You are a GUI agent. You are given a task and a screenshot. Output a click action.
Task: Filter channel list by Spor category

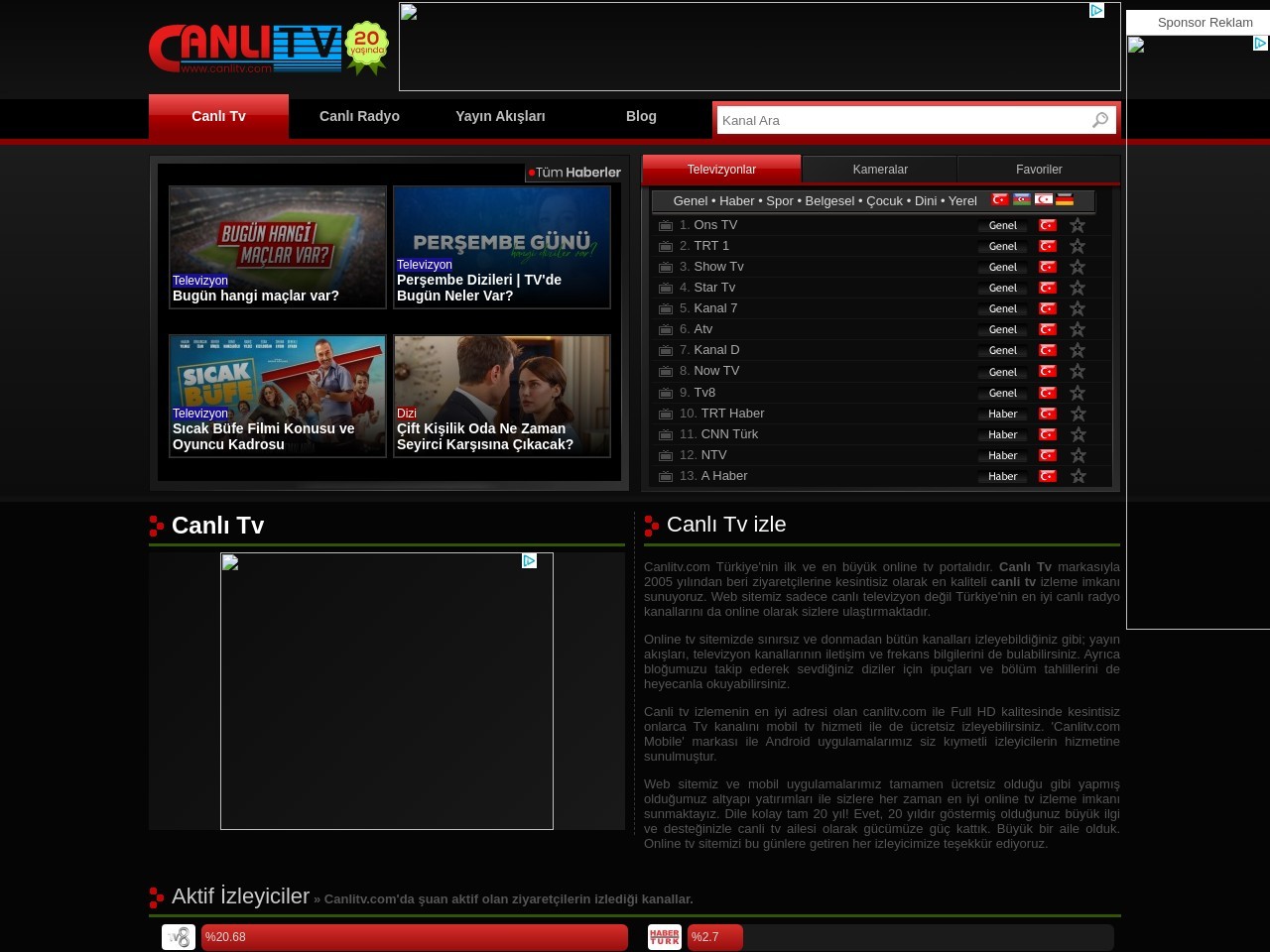click(x=780, y=200)
